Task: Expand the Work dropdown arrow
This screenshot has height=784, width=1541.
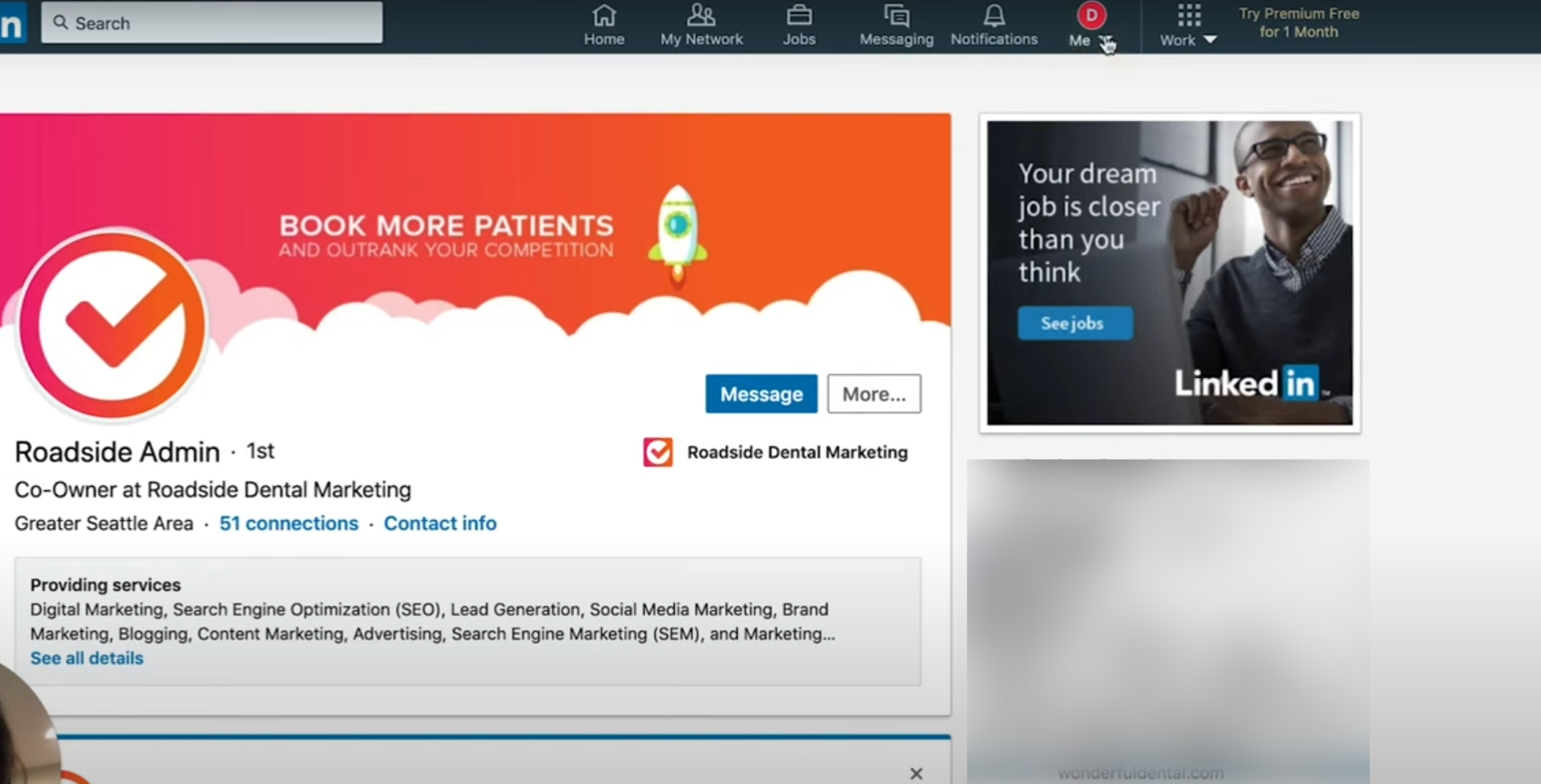Action: 1209,40
